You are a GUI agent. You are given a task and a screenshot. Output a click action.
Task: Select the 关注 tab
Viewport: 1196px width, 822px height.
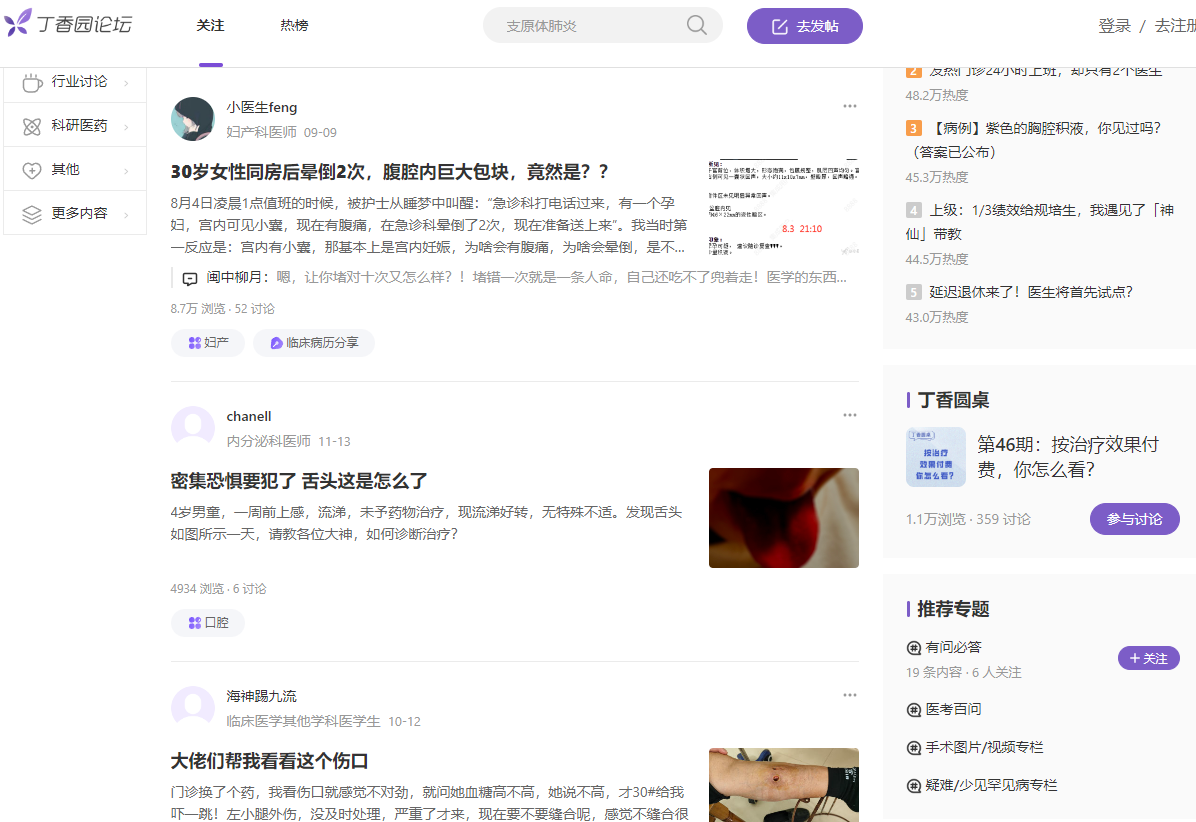pyautogui.click(x=210, y=26)
